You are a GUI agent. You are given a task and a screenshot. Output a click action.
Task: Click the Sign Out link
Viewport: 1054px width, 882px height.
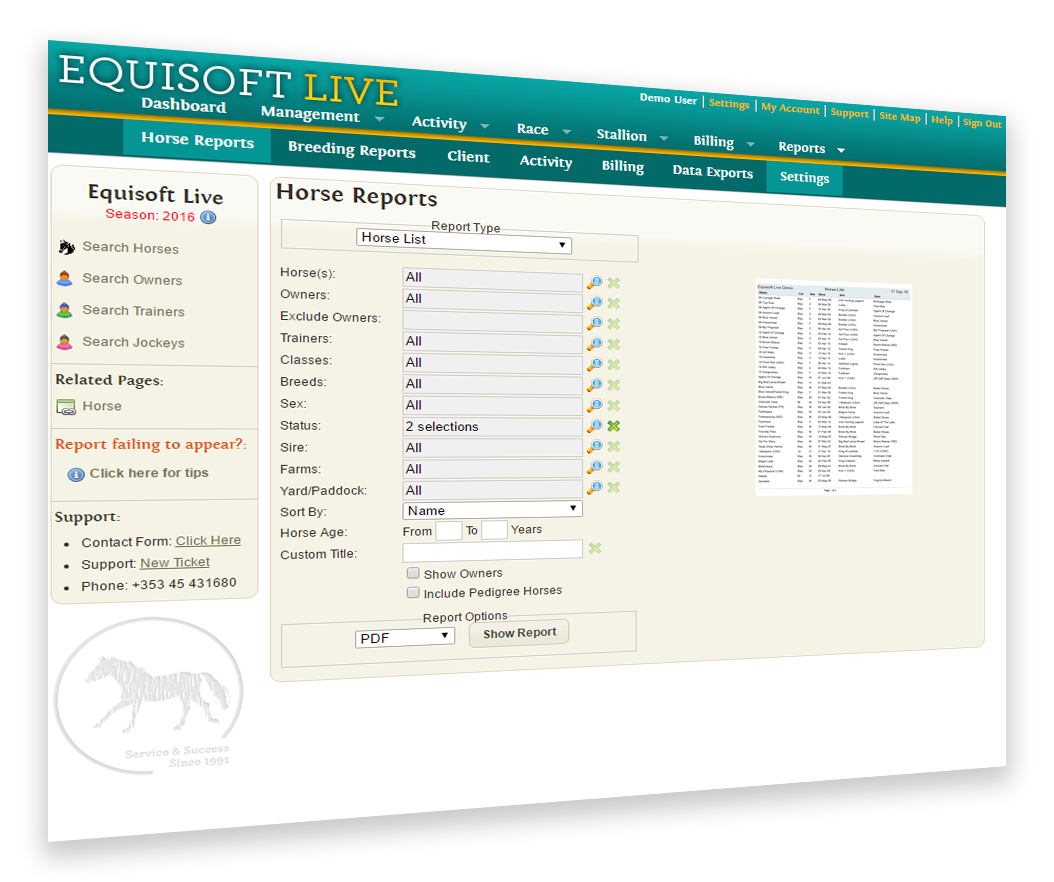coord(982,123)
